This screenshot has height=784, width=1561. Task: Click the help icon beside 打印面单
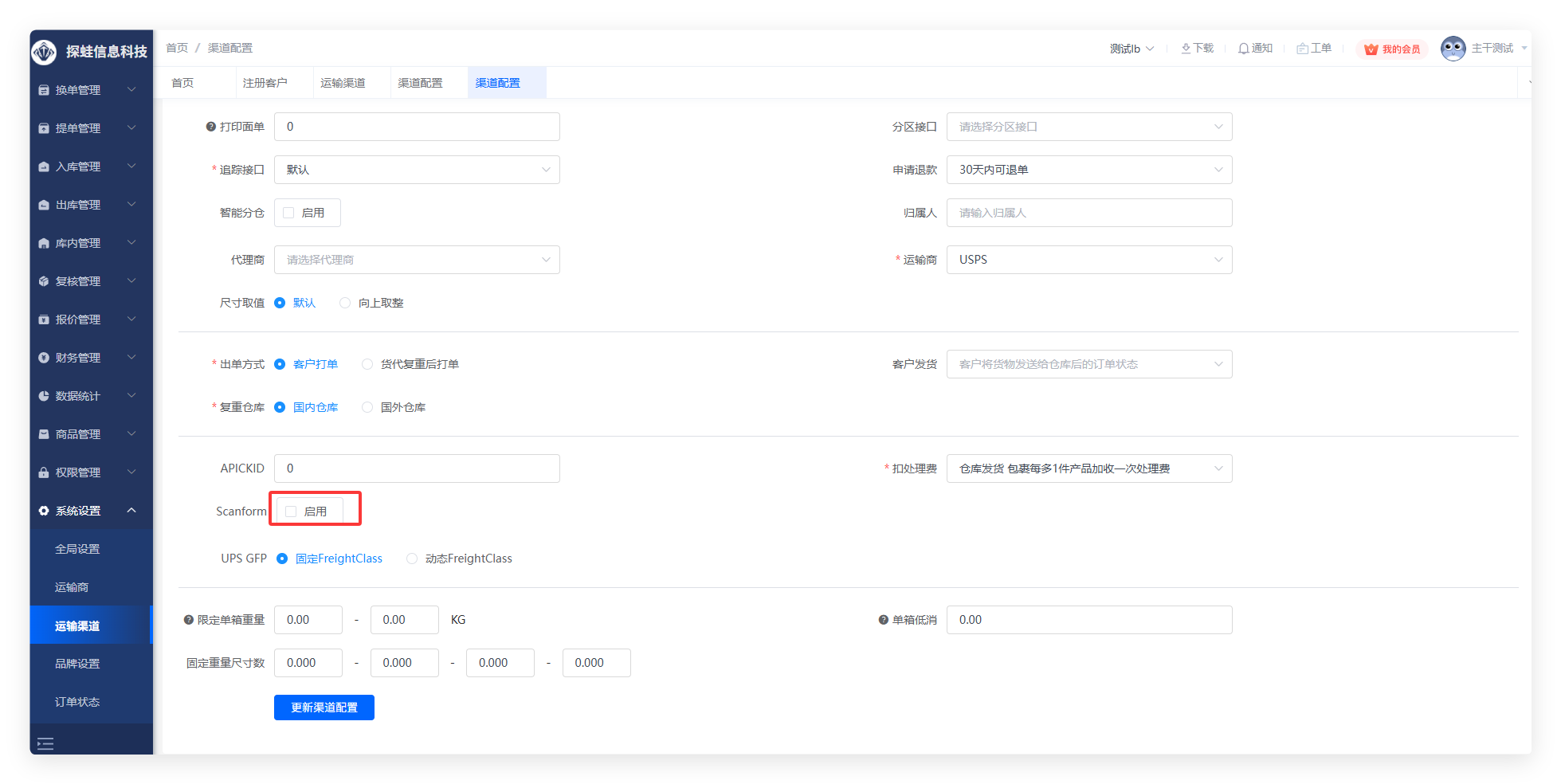pyautogui.click(x=211, y=127)
